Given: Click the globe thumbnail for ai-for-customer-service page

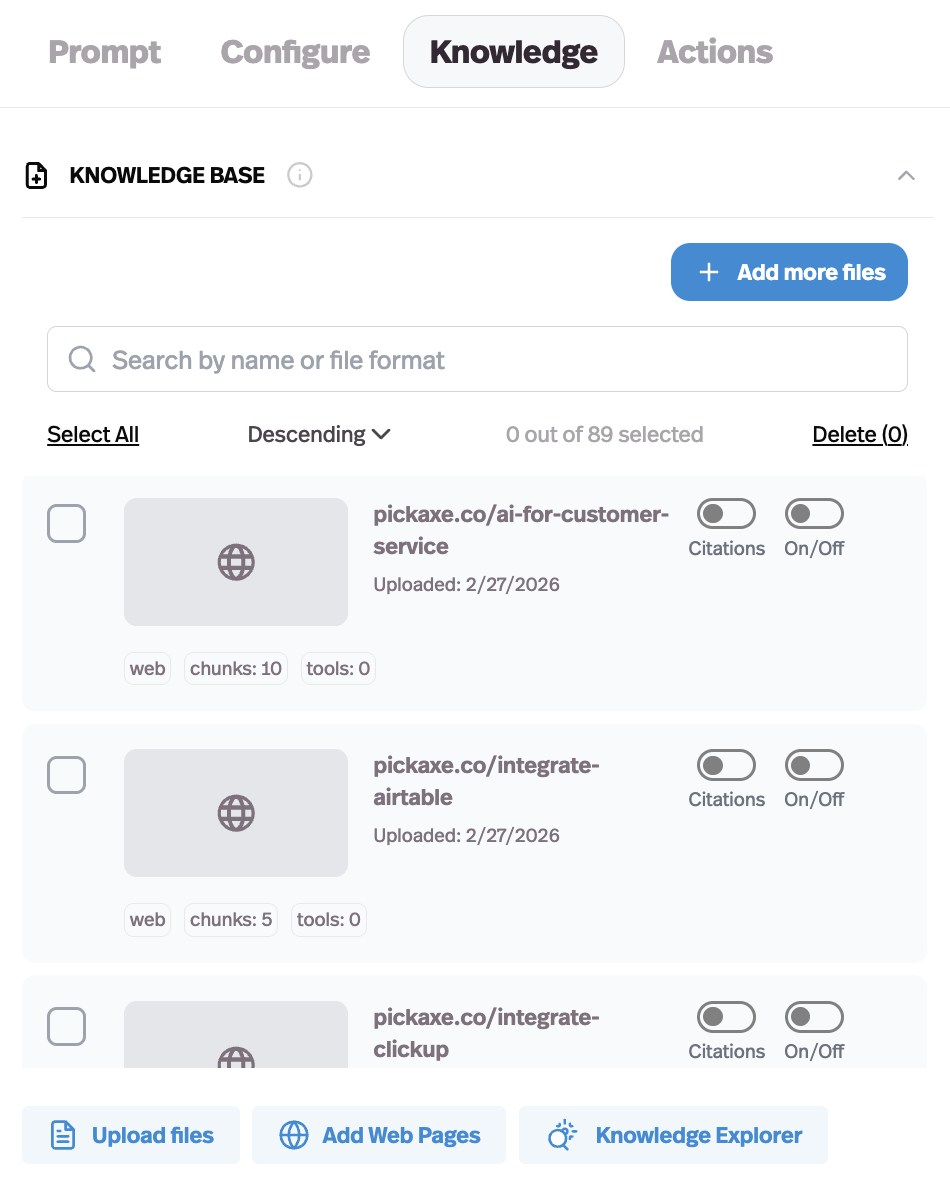Looking at the screenshot, I should (x=235, y=562).
